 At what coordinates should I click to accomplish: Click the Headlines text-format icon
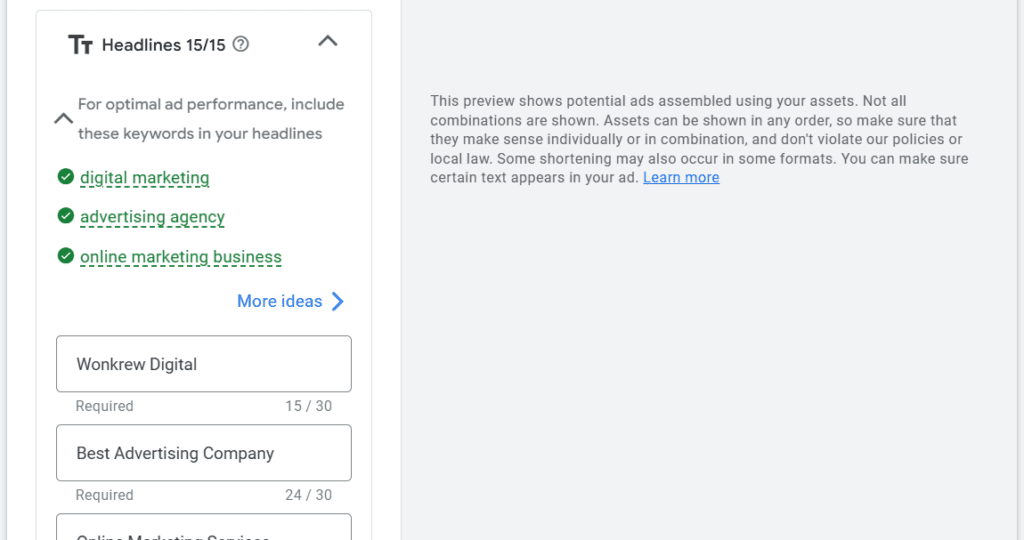coord(80,45)
